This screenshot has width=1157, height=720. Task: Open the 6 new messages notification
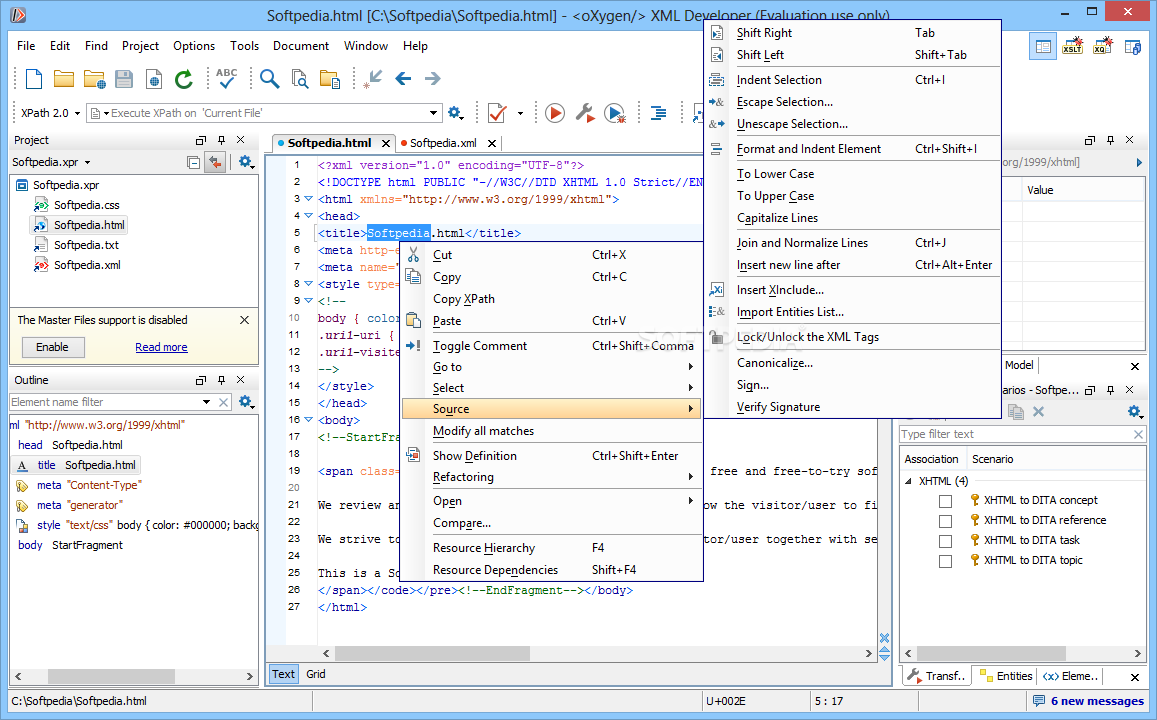pos(1089,701)
